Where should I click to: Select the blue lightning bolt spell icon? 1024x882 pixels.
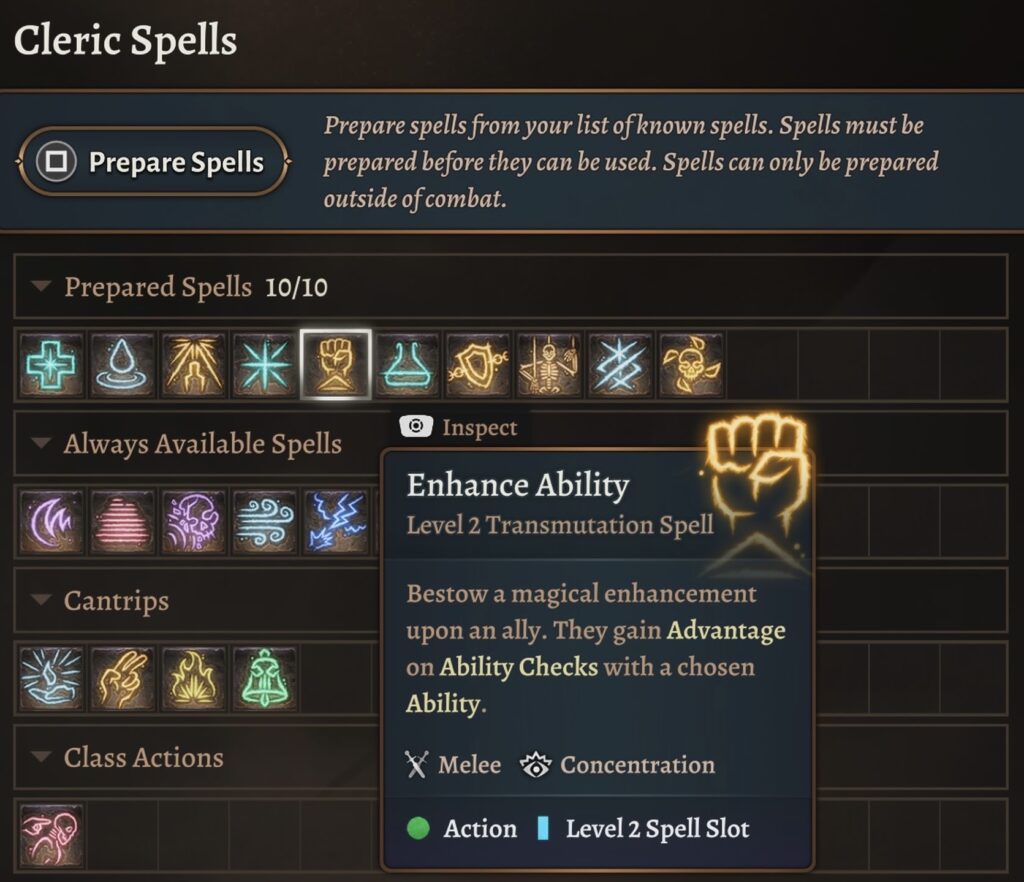(x=336, y=522)
